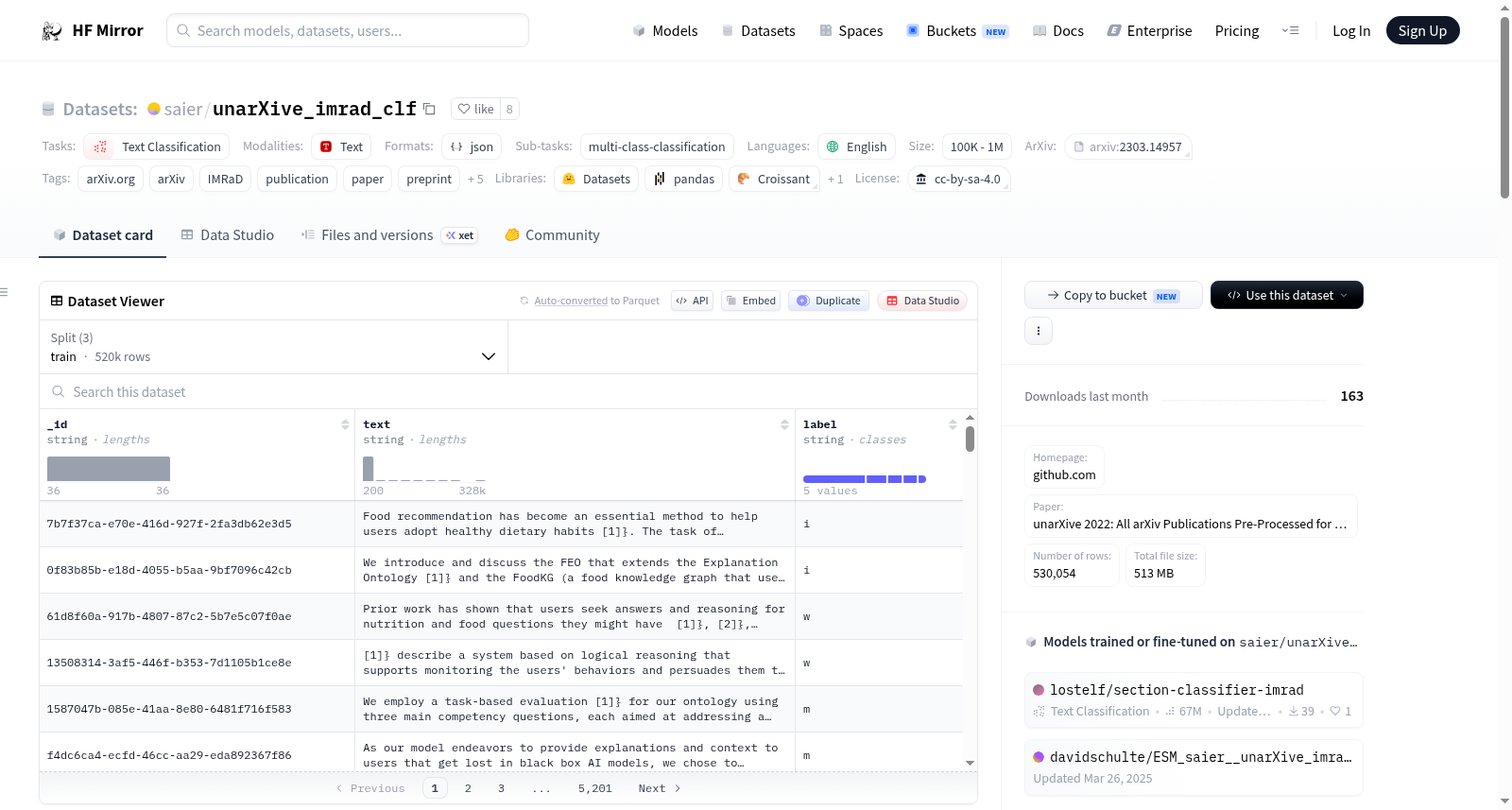This screenshot has height=810, width=1512.
Task: Open the cc-by-sa-4.0 license tag
Action: pyautogui.click(x=959, y=179)
